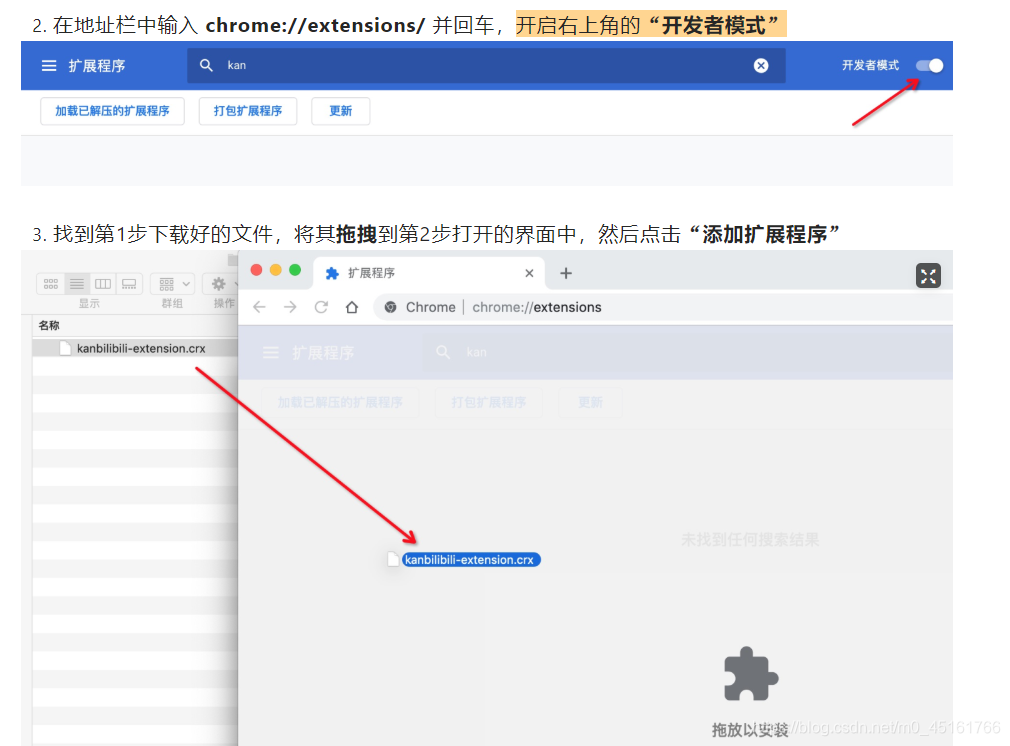Click the kan search field in blue header
Image resolution: width=1010 pixels, height=746 pixels.
click(x=486, y=65)
